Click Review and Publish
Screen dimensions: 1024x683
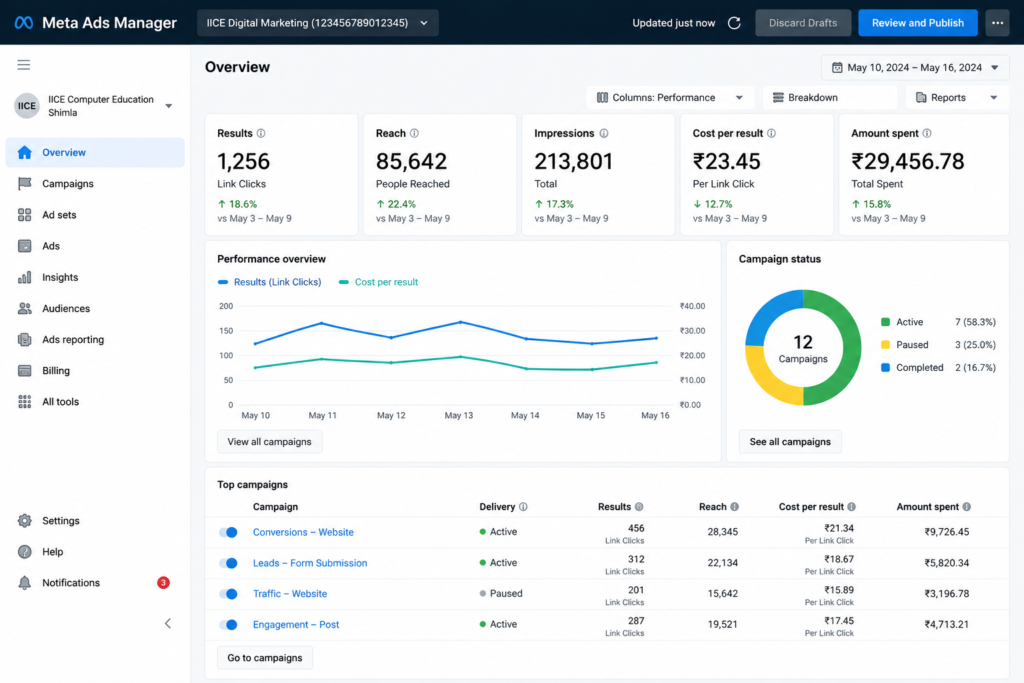click(918, 23)
